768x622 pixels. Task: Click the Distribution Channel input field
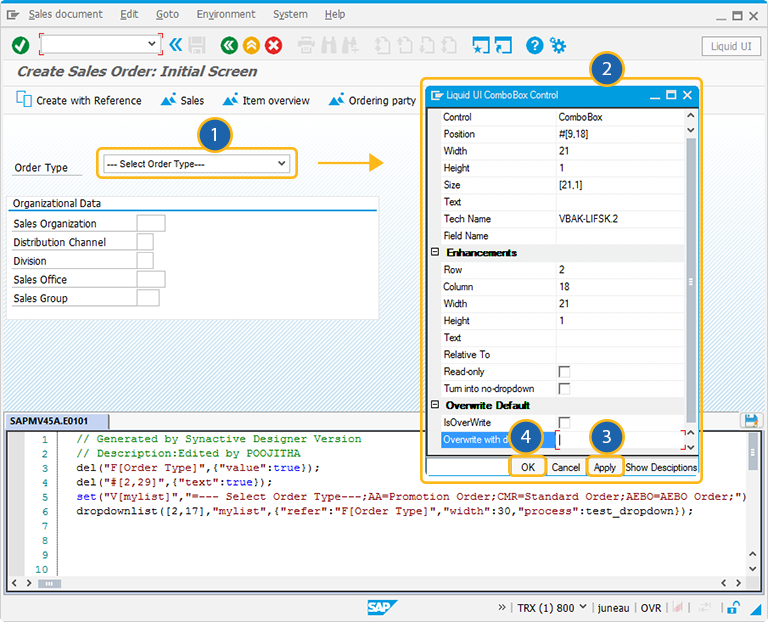coord(145,242)
